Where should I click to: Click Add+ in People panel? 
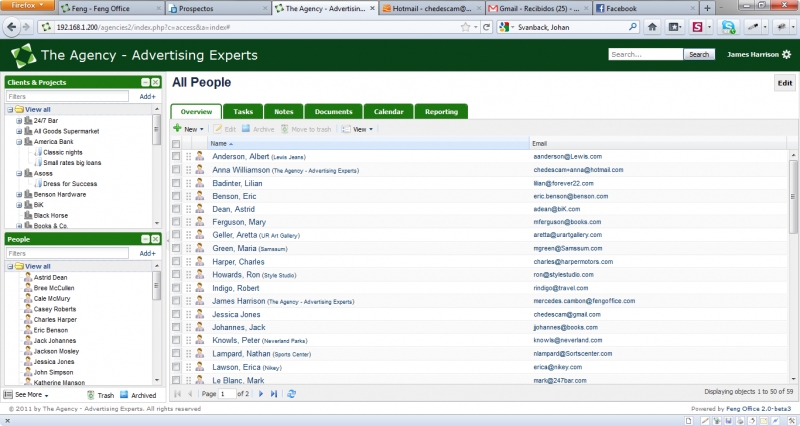click(147, 254)
